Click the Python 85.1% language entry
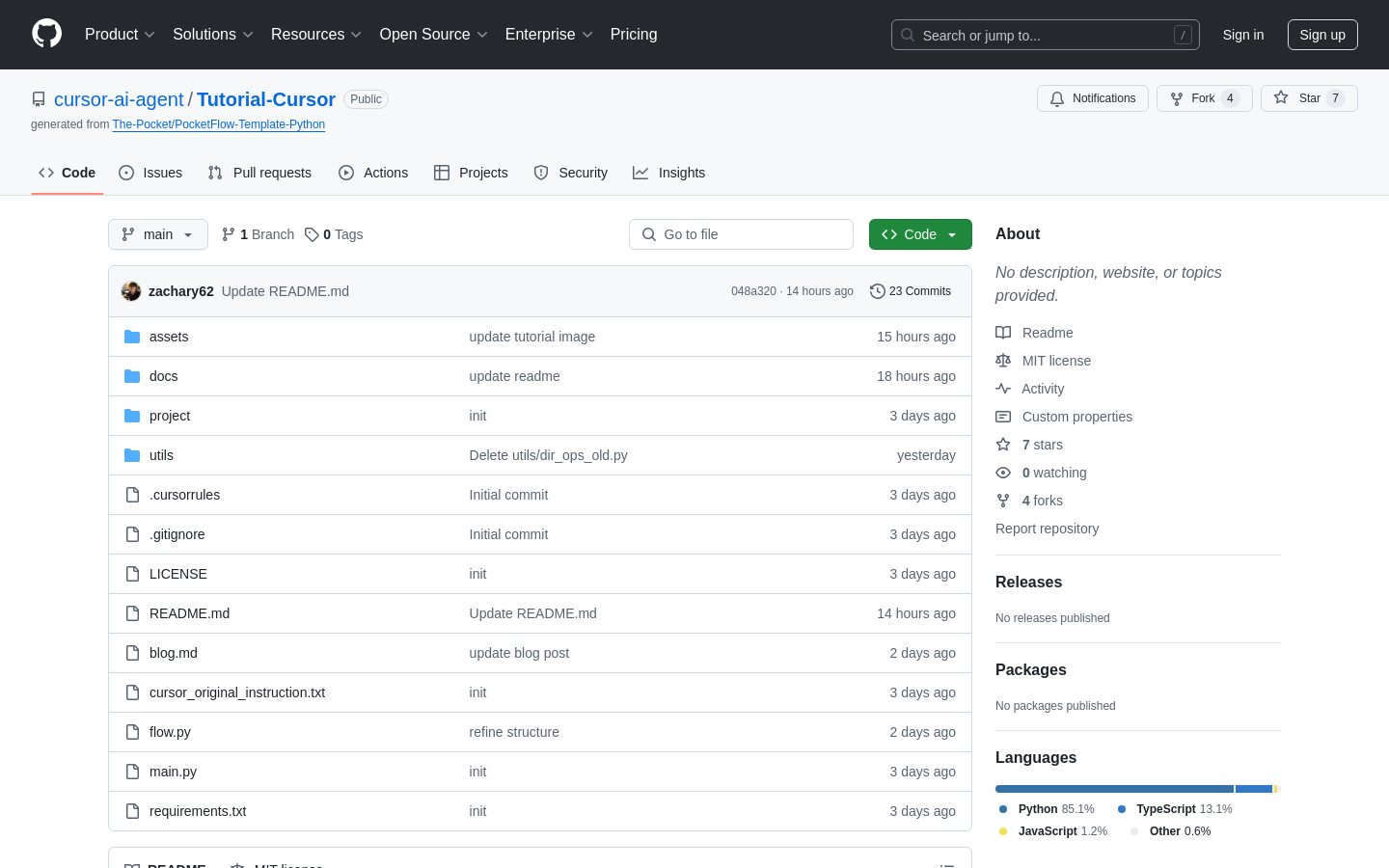This screenshot has height=868, width=1389. click(1047, 809)
